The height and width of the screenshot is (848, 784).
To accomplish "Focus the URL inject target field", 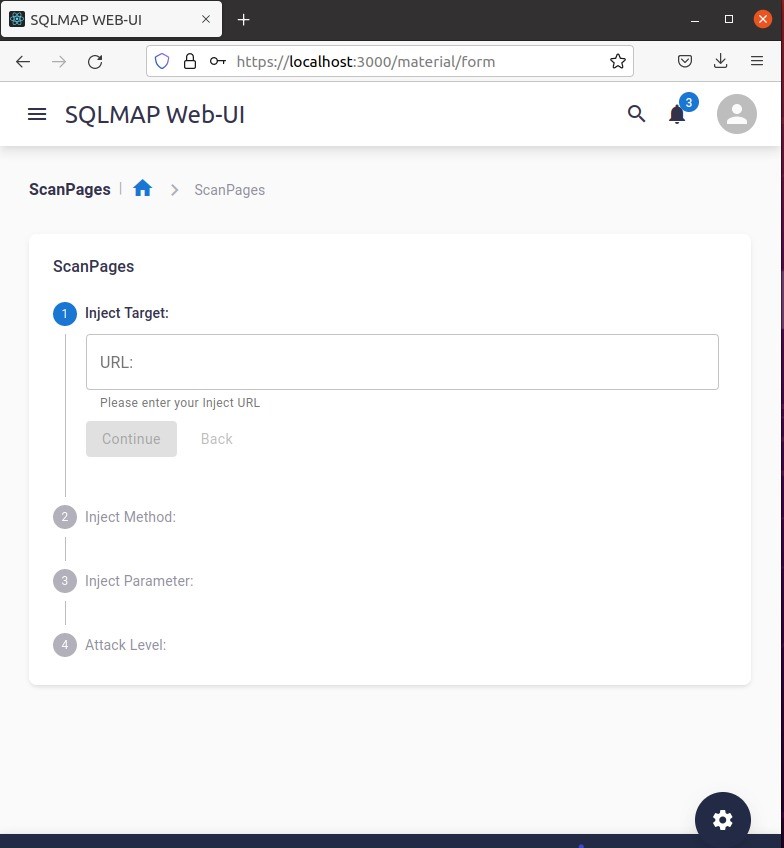I will pyautogui.click(x=402, y=362).
